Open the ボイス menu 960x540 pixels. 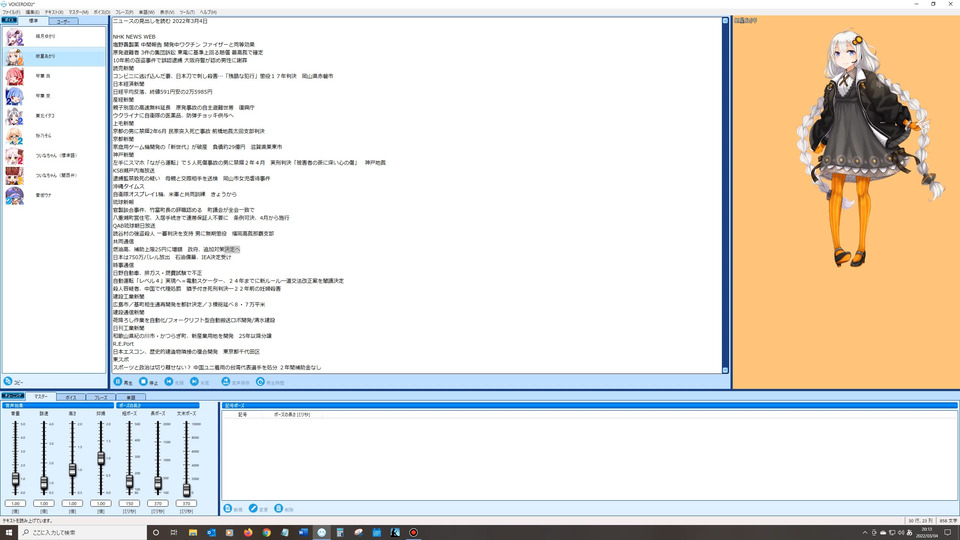[102, 12]
